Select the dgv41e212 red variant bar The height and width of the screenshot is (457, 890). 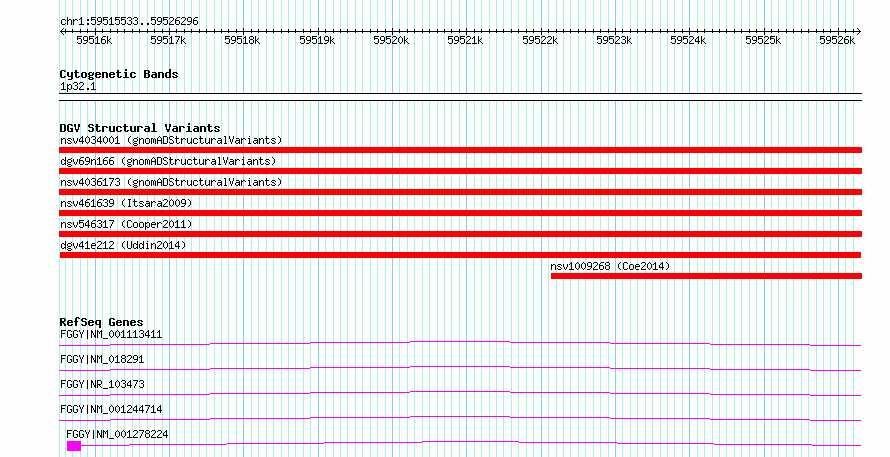pyautogui.click(x=460, y=255)
